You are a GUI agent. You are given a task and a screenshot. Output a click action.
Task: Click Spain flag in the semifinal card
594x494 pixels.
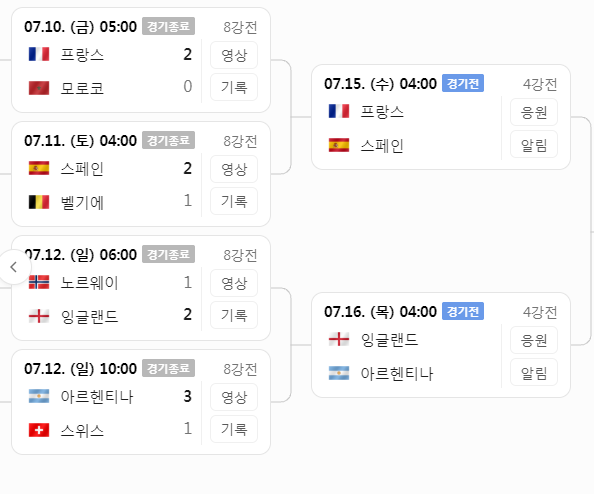click(339, 145)
